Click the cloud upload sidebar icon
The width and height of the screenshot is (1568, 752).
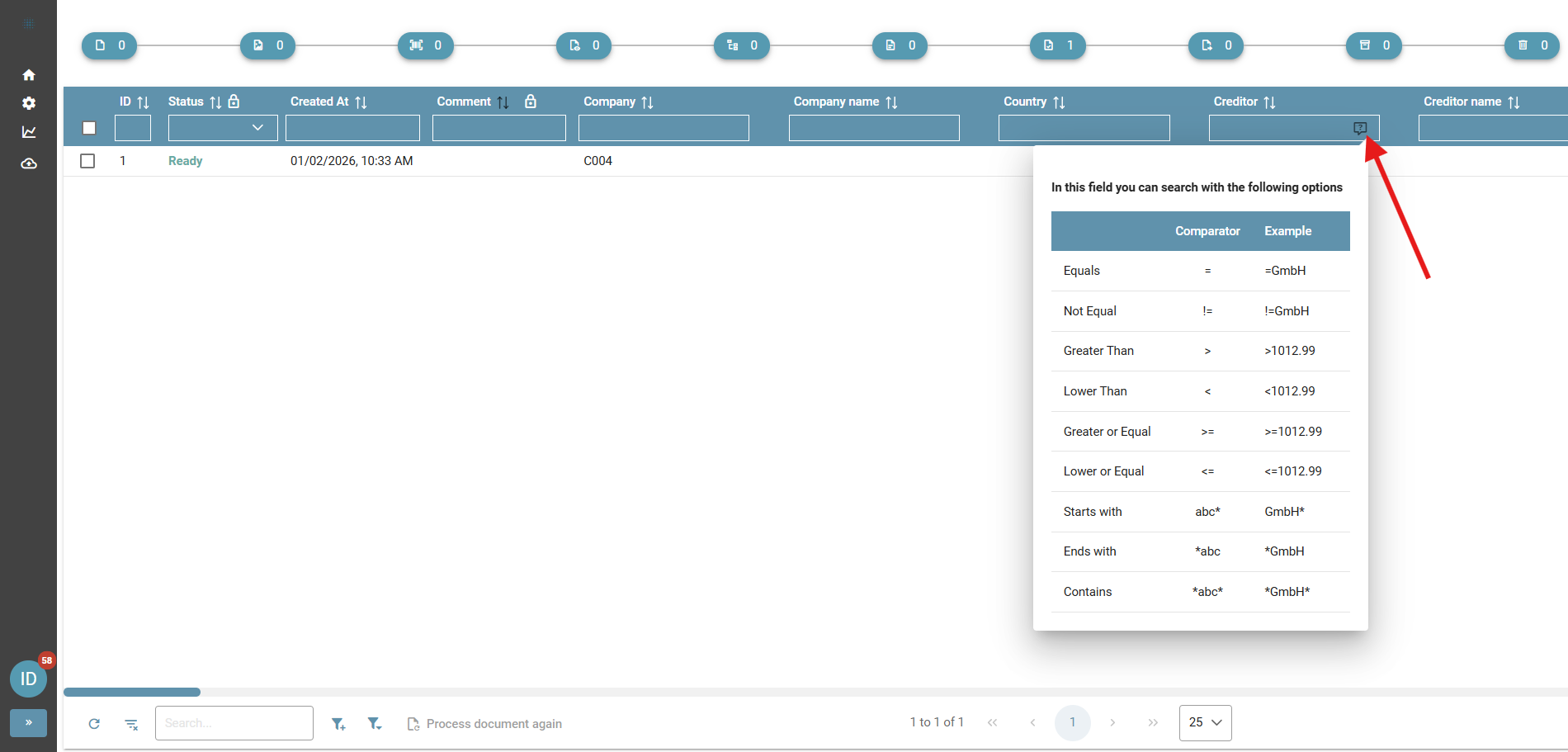29,163
